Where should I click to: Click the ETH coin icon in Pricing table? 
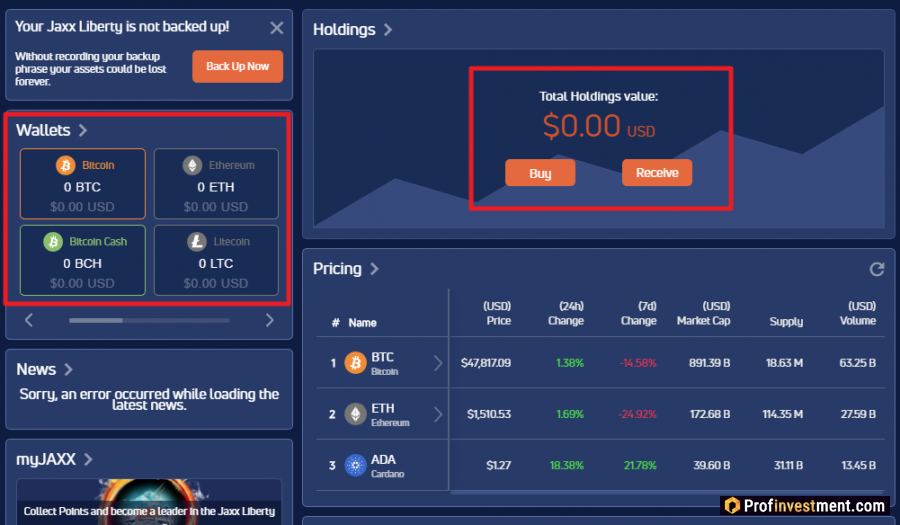coord(355,414)
